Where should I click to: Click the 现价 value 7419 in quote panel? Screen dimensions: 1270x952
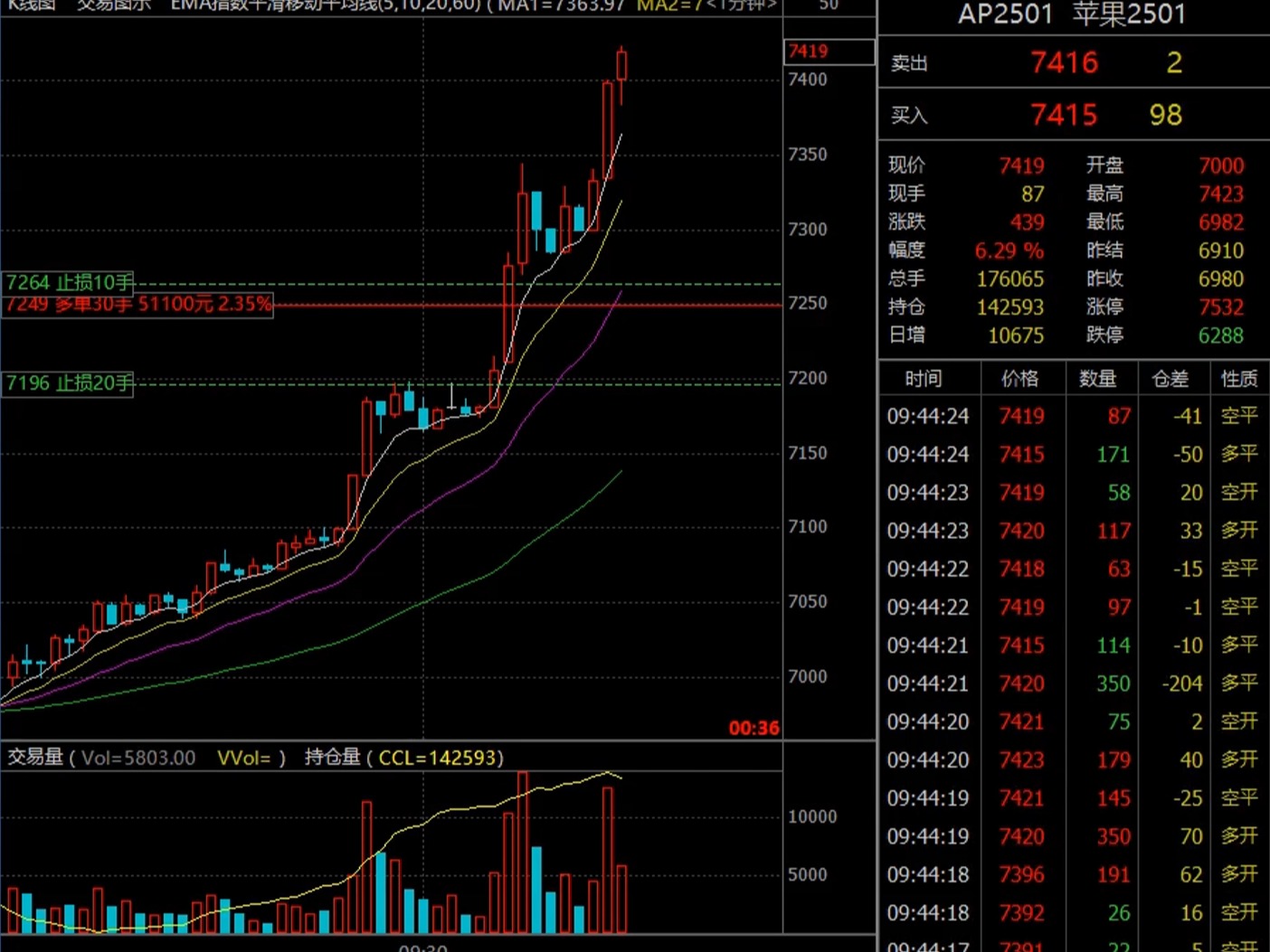[x=1021, y=165]
